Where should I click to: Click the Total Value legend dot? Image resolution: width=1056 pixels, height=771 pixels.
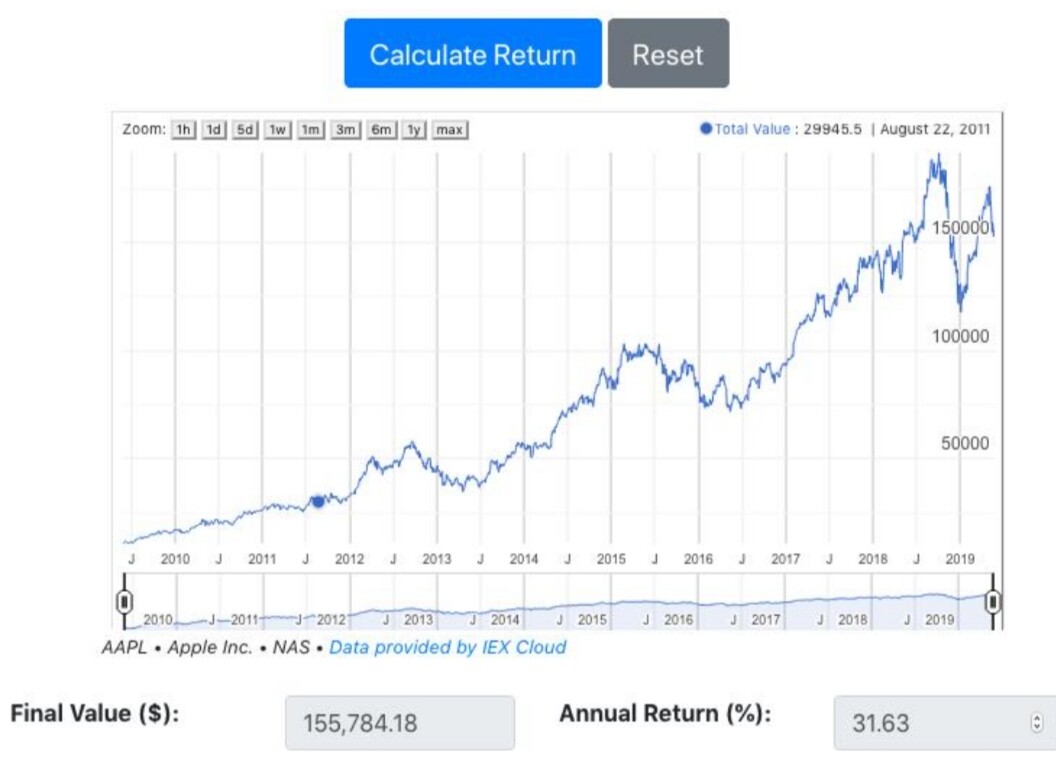(706, 129)
